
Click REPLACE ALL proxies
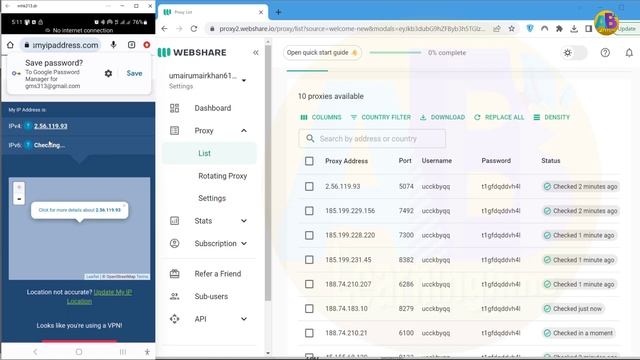(499, 118)
